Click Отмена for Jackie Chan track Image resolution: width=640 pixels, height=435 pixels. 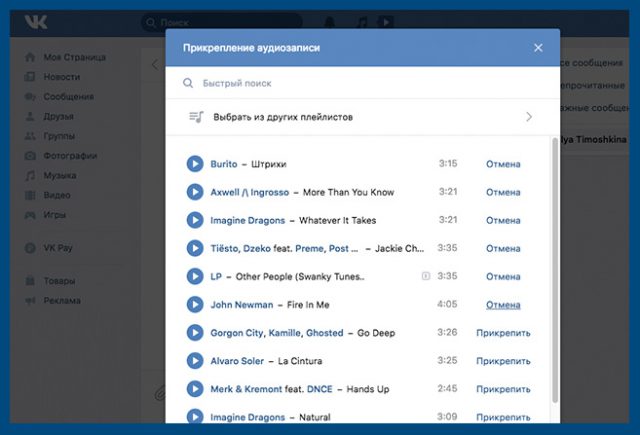[503, 249]
